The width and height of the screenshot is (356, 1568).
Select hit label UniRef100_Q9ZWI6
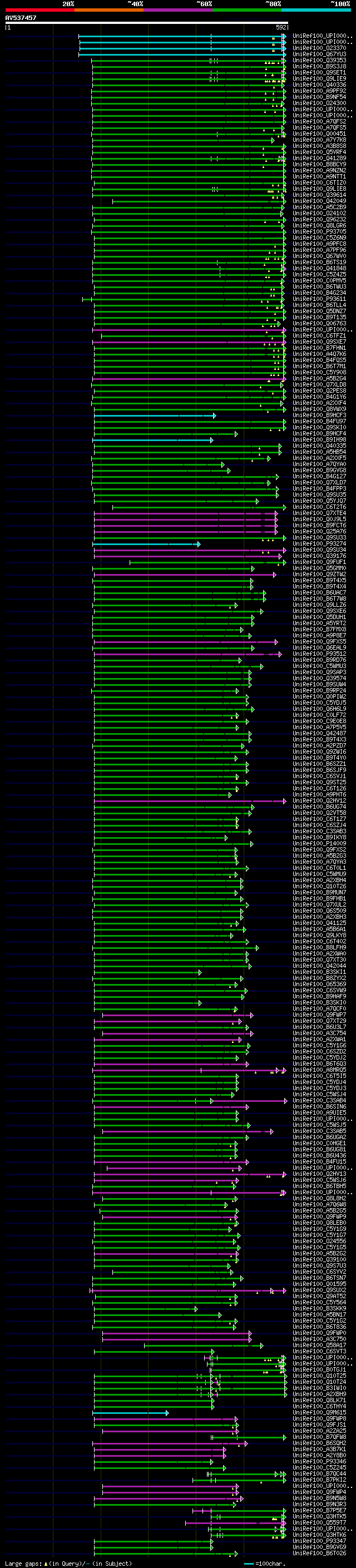pos(319,752)
